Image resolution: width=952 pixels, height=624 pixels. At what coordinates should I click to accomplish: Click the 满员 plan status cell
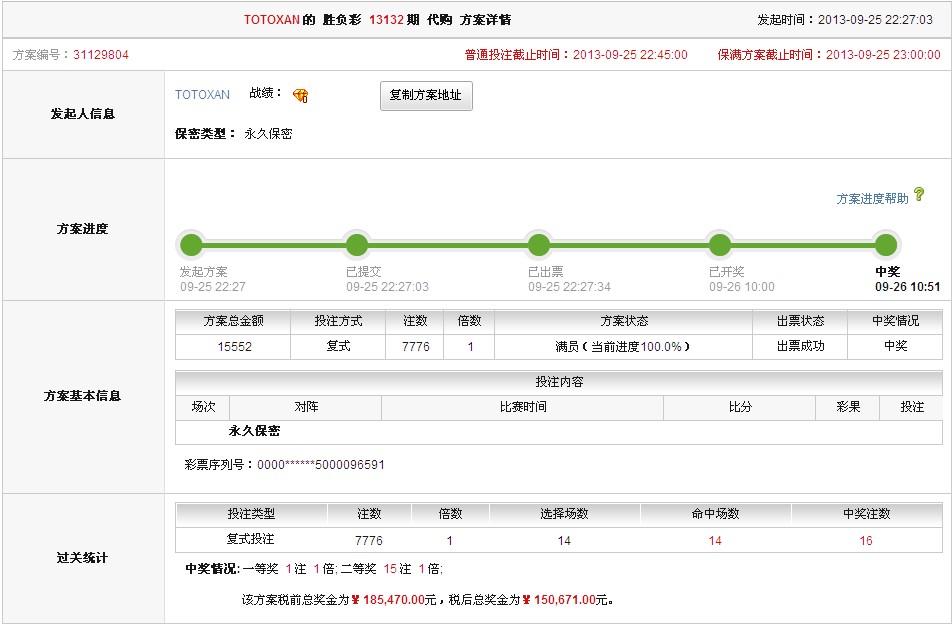coord(622,346)
